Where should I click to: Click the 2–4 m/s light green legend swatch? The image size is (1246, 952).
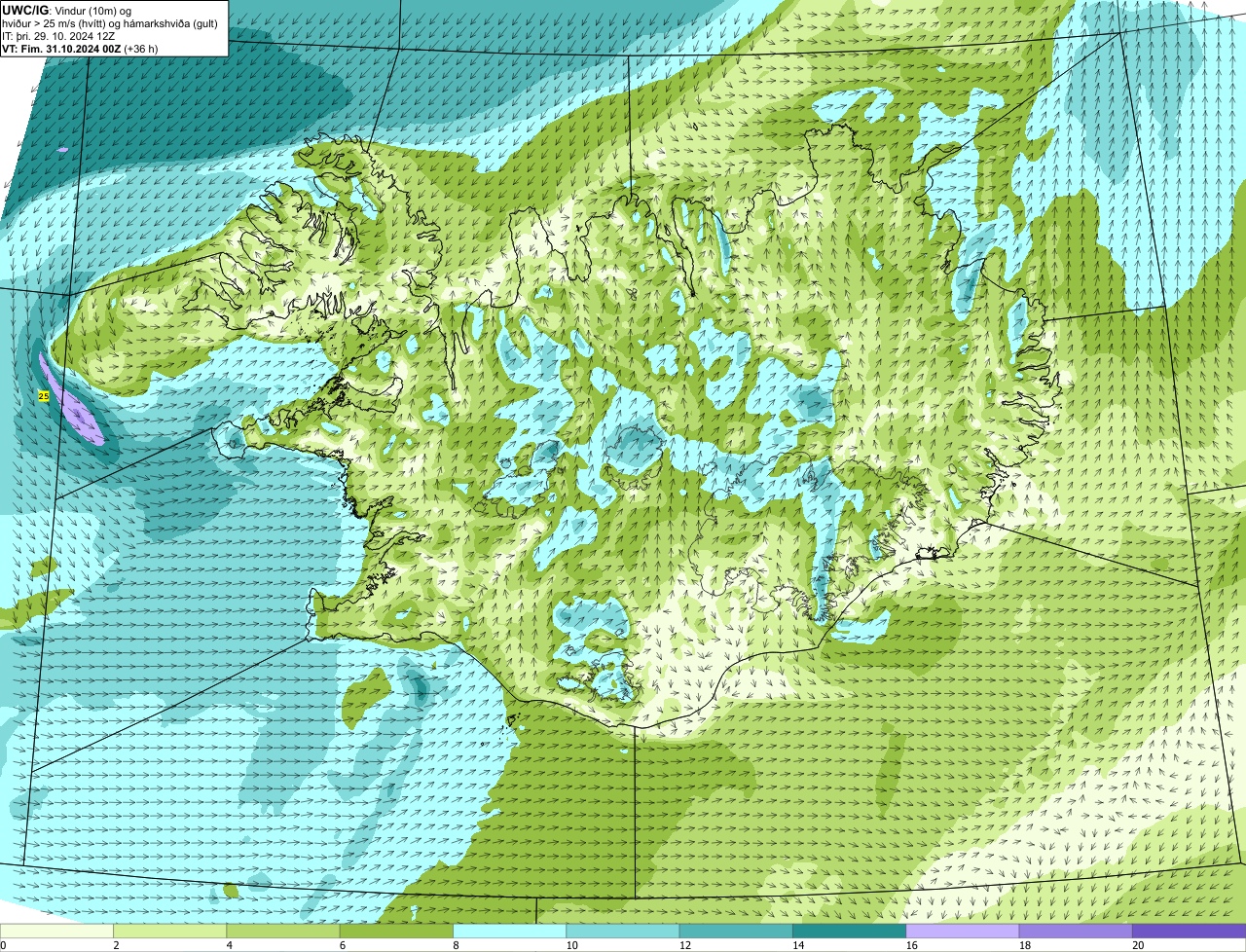click(170, 932)
